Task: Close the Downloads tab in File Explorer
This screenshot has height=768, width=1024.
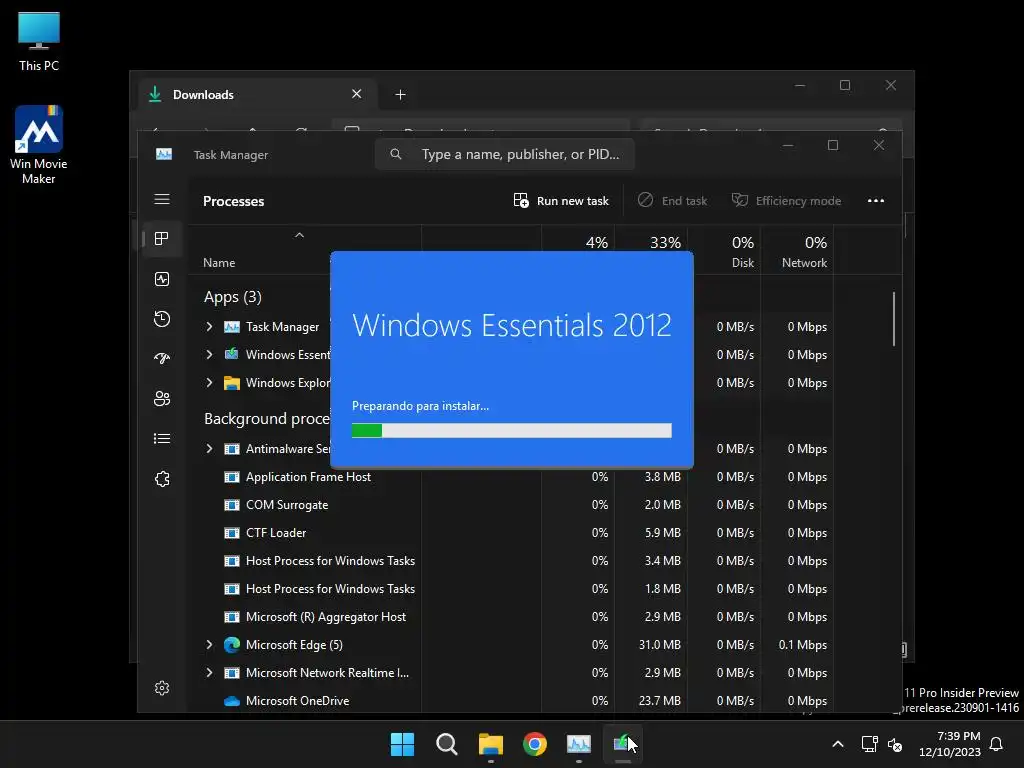Action: 357,94
